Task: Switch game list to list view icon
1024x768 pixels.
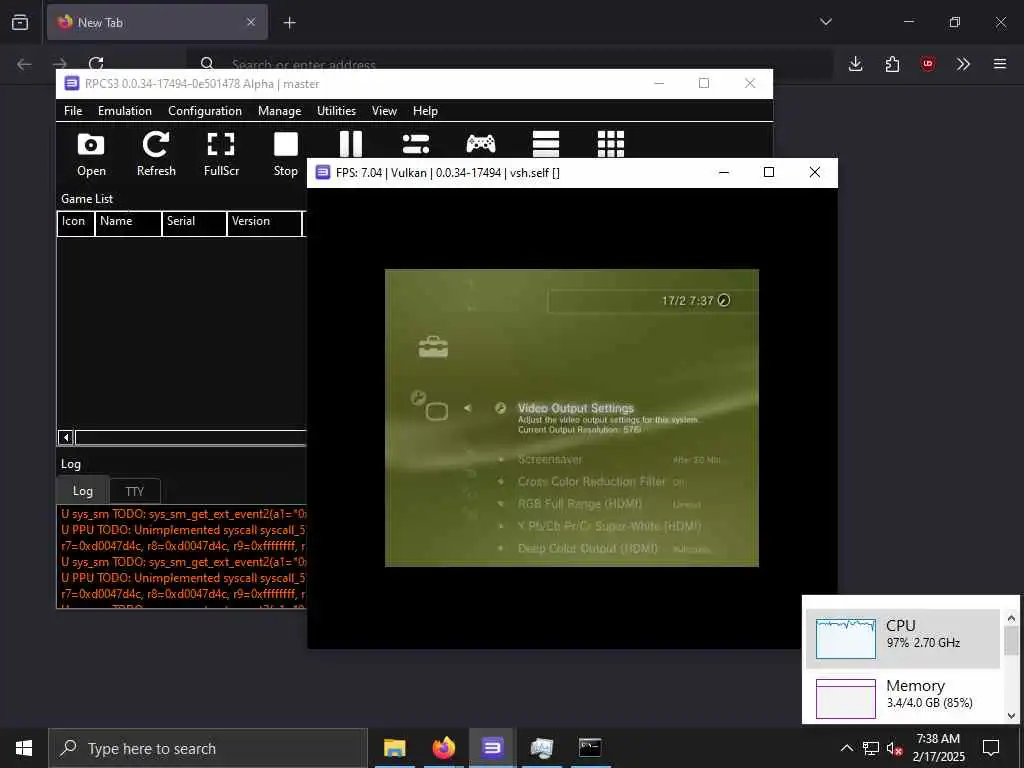Action: click(546, 144)
